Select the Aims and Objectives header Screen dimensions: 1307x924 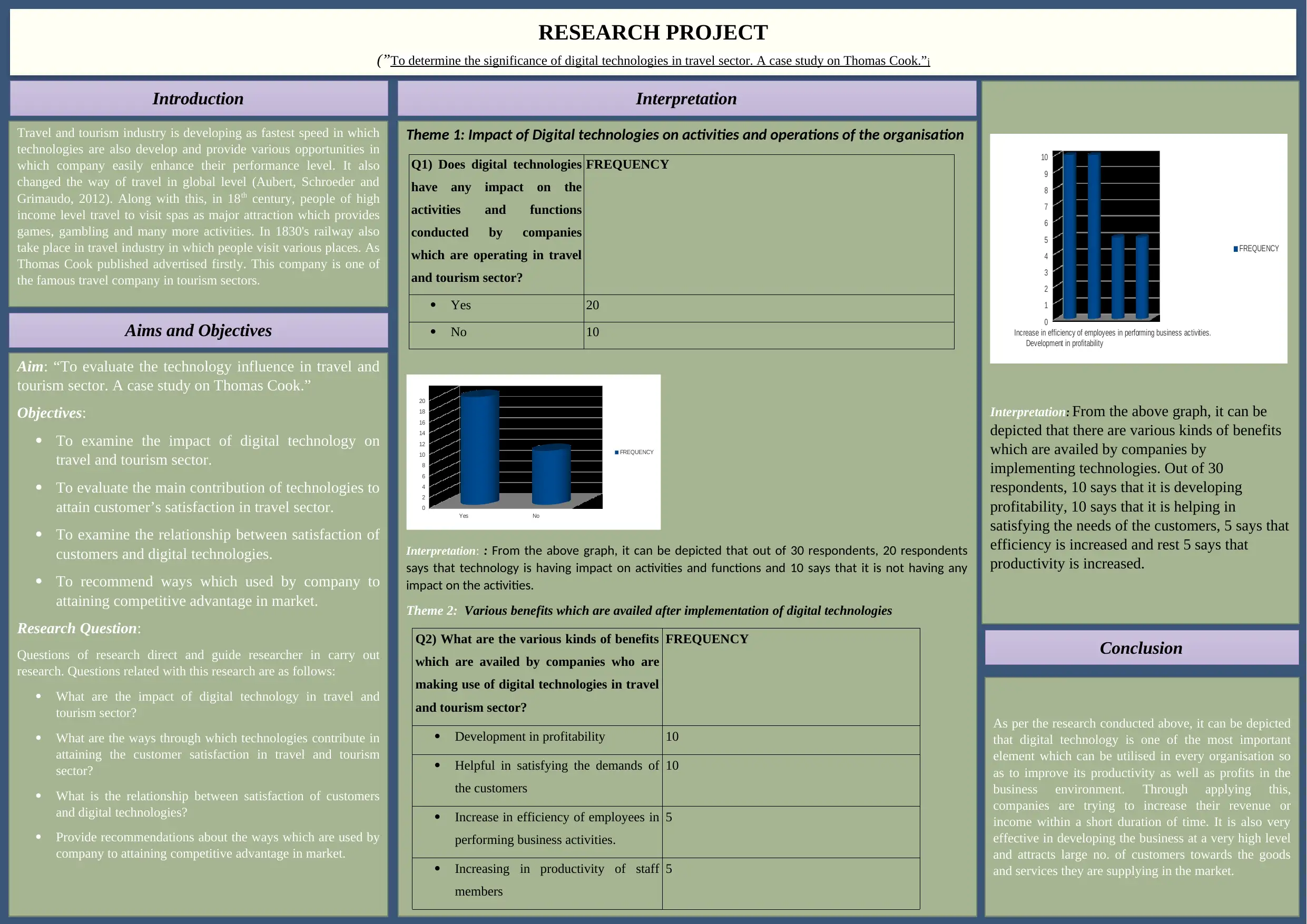198,330
